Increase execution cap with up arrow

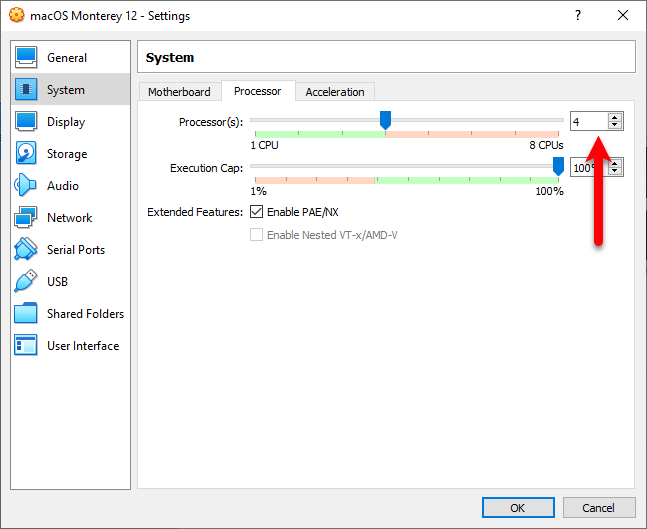pos(615,163)
